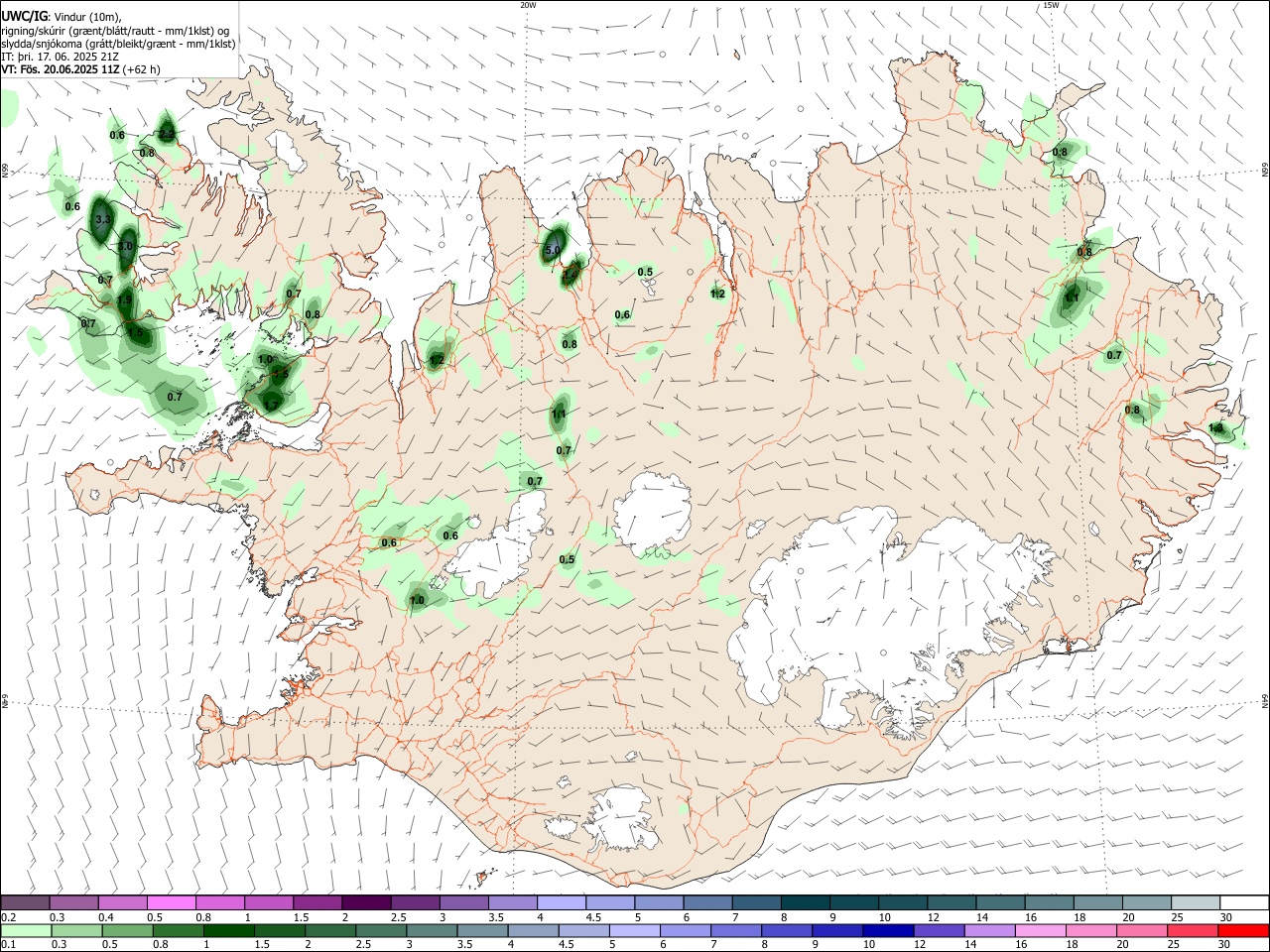Click the palest green 0.1 swatch in rain scale

click(27, 931)
